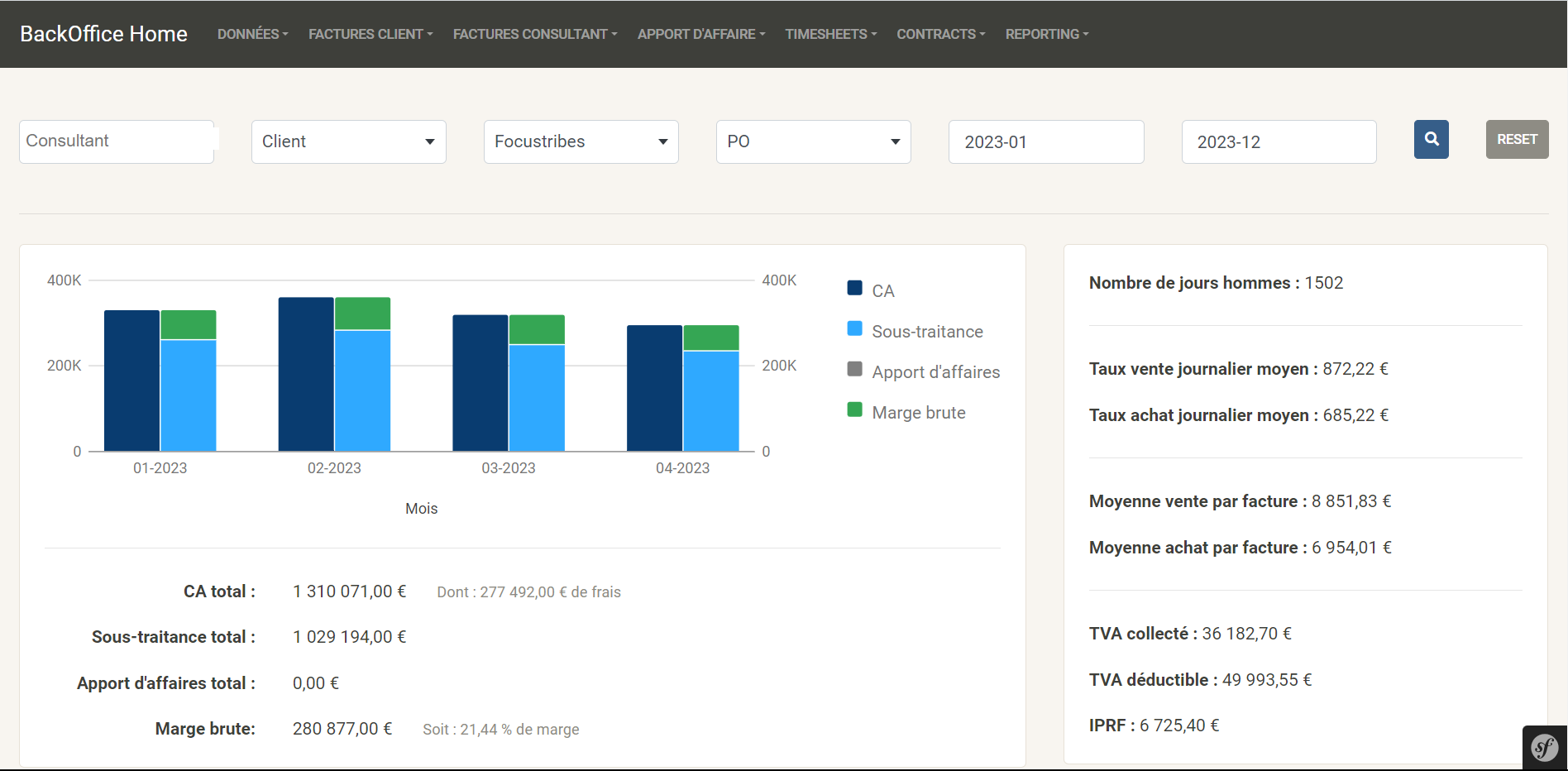Open the APPORT D'AFFAIRE menu
The height and width of the screenshot is (771, 1568).
tap(701, 34)
